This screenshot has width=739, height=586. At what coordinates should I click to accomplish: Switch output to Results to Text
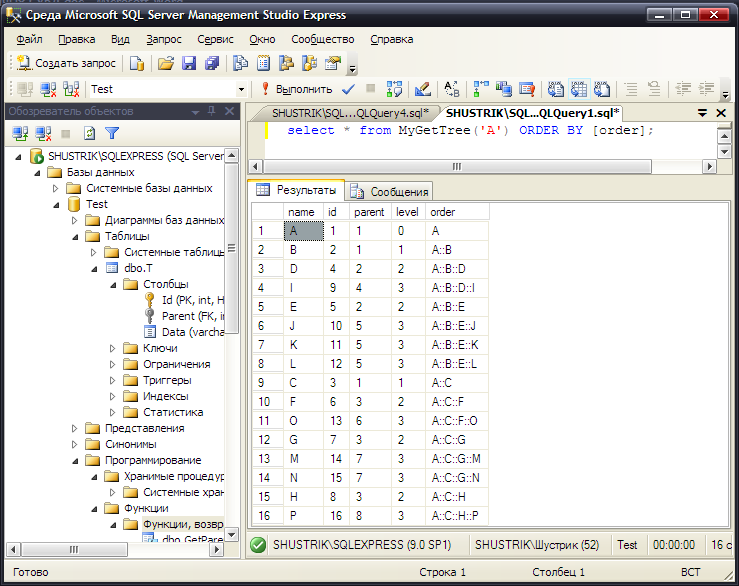click(556, 89)
